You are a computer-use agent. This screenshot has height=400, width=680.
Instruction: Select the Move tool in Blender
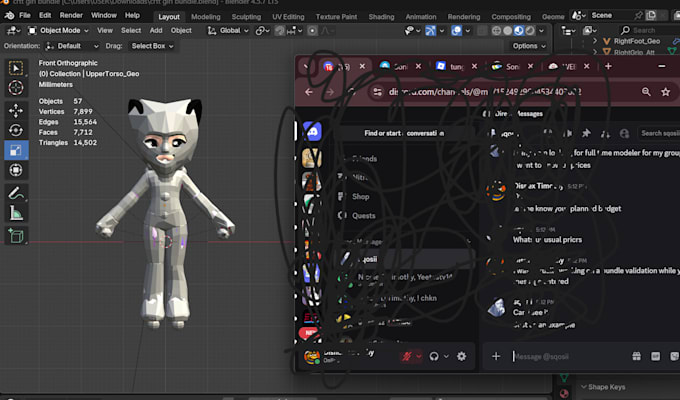point(16,111)
